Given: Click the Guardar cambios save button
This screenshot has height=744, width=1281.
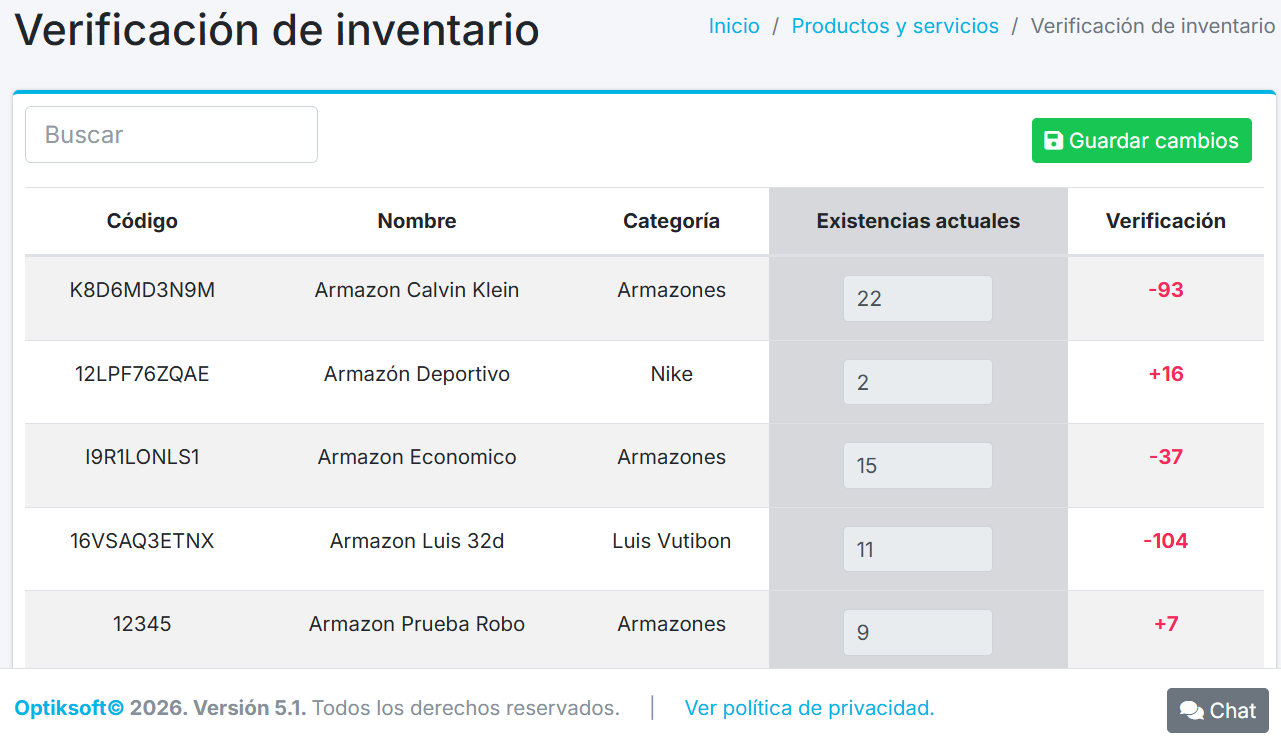Looking at the screenshot, I should point(1141,141).
